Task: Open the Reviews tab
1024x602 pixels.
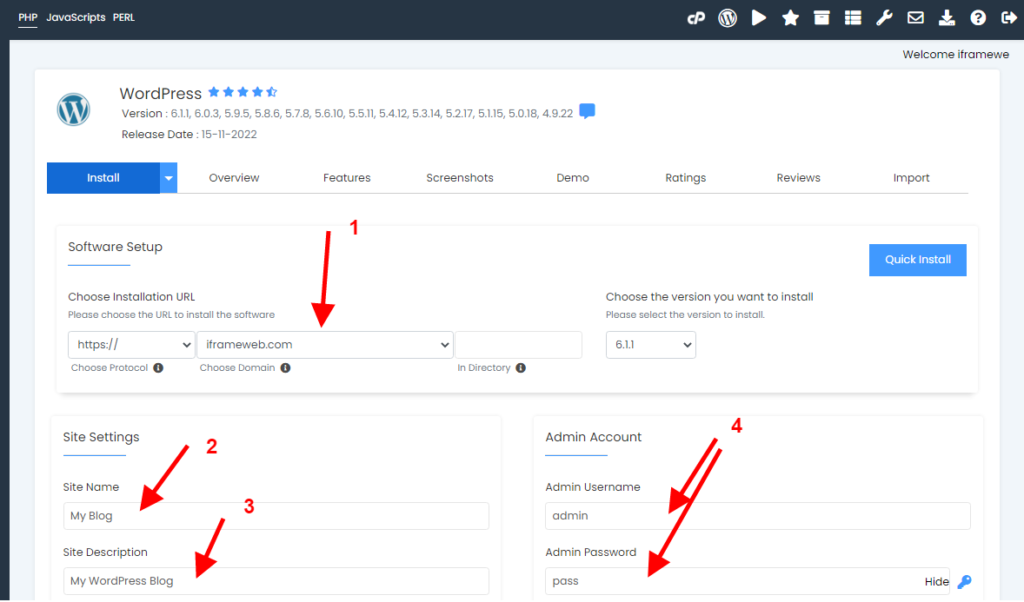Action: (798, 178)
